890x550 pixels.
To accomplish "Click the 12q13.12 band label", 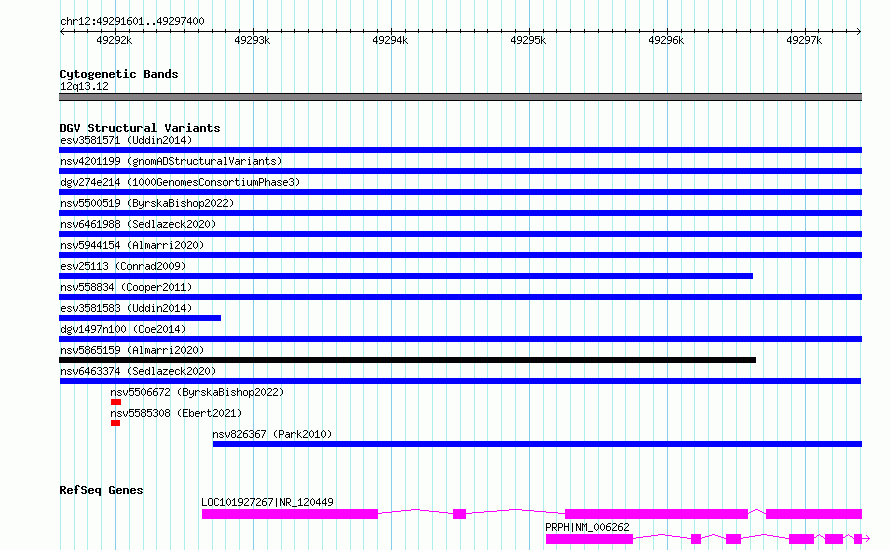I will point(84,86).
